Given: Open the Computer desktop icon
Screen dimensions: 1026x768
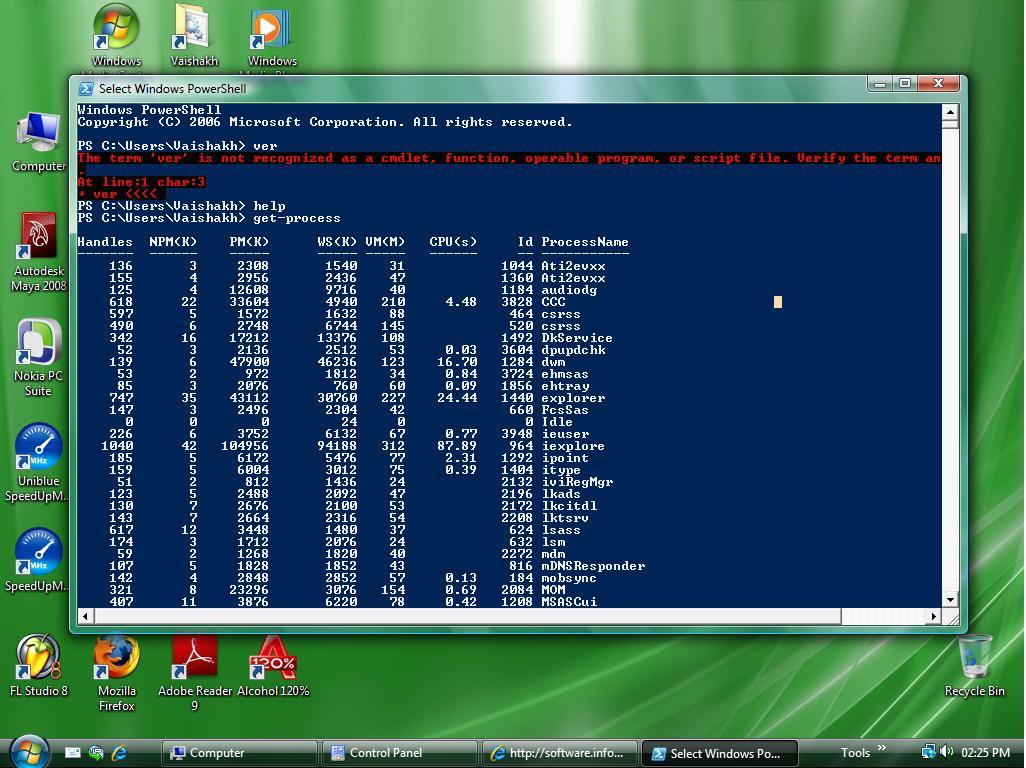Looking at the screenshot, I should (x=39, y=143).
